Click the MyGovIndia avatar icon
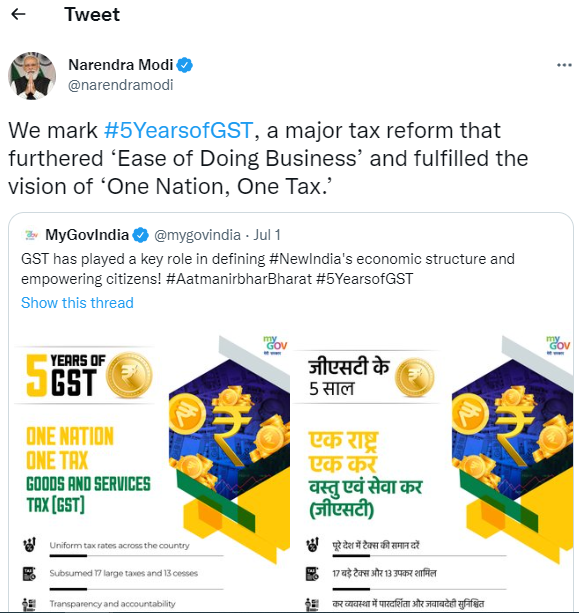 (32, 235)
